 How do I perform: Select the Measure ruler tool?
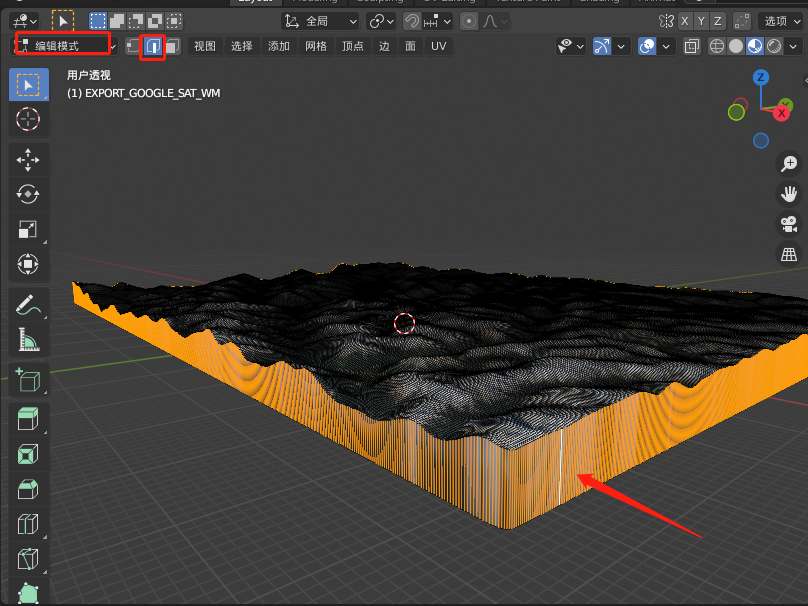point(28,341)
